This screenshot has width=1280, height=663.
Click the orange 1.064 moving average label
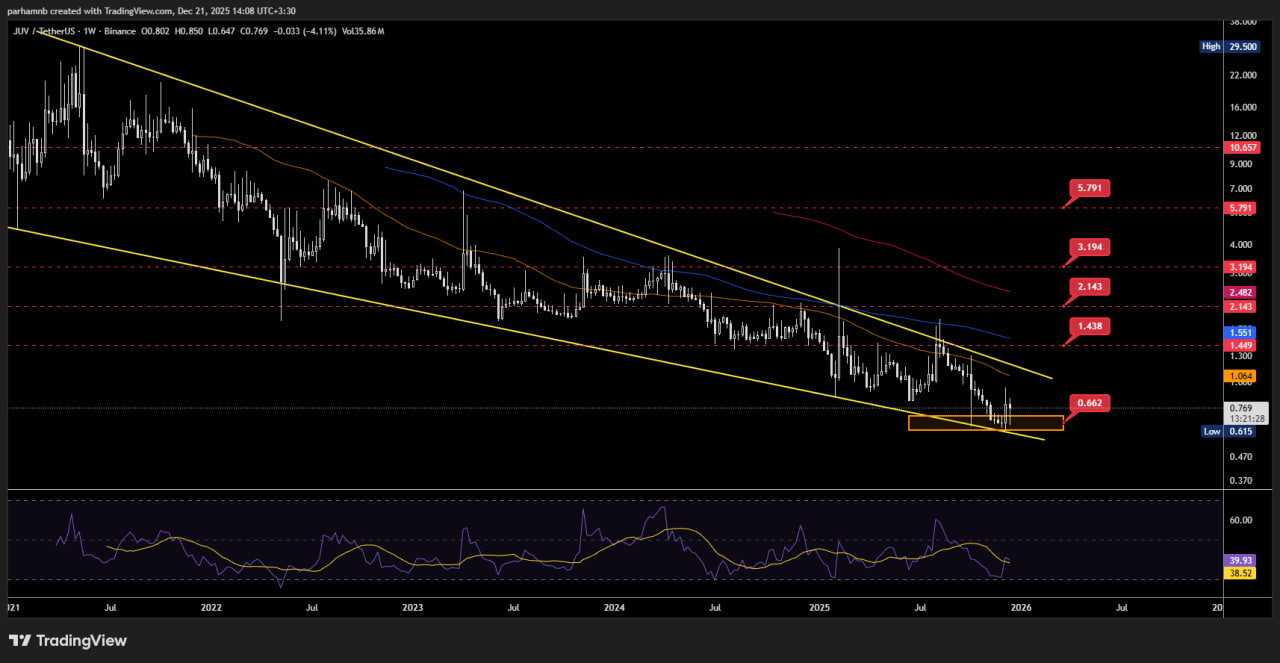point(1241,376)
